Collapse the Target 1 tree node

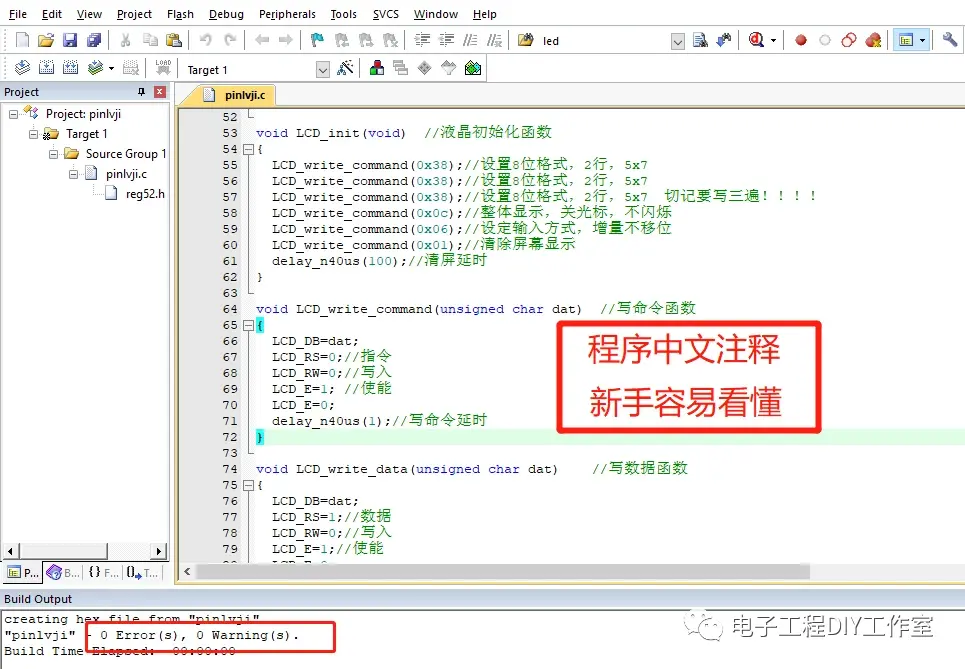click(33, 134)
